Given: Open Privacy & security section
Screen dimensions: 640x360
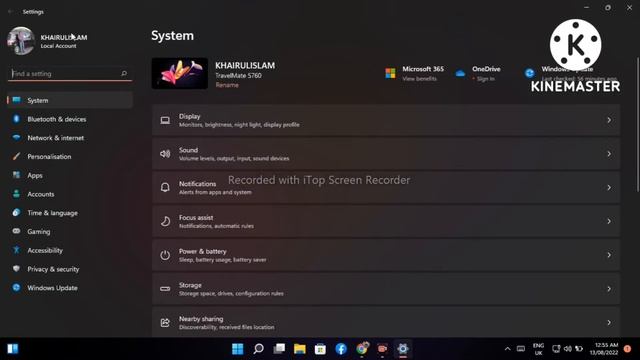Looking at the screenshot, I should [x=70, y=269].
